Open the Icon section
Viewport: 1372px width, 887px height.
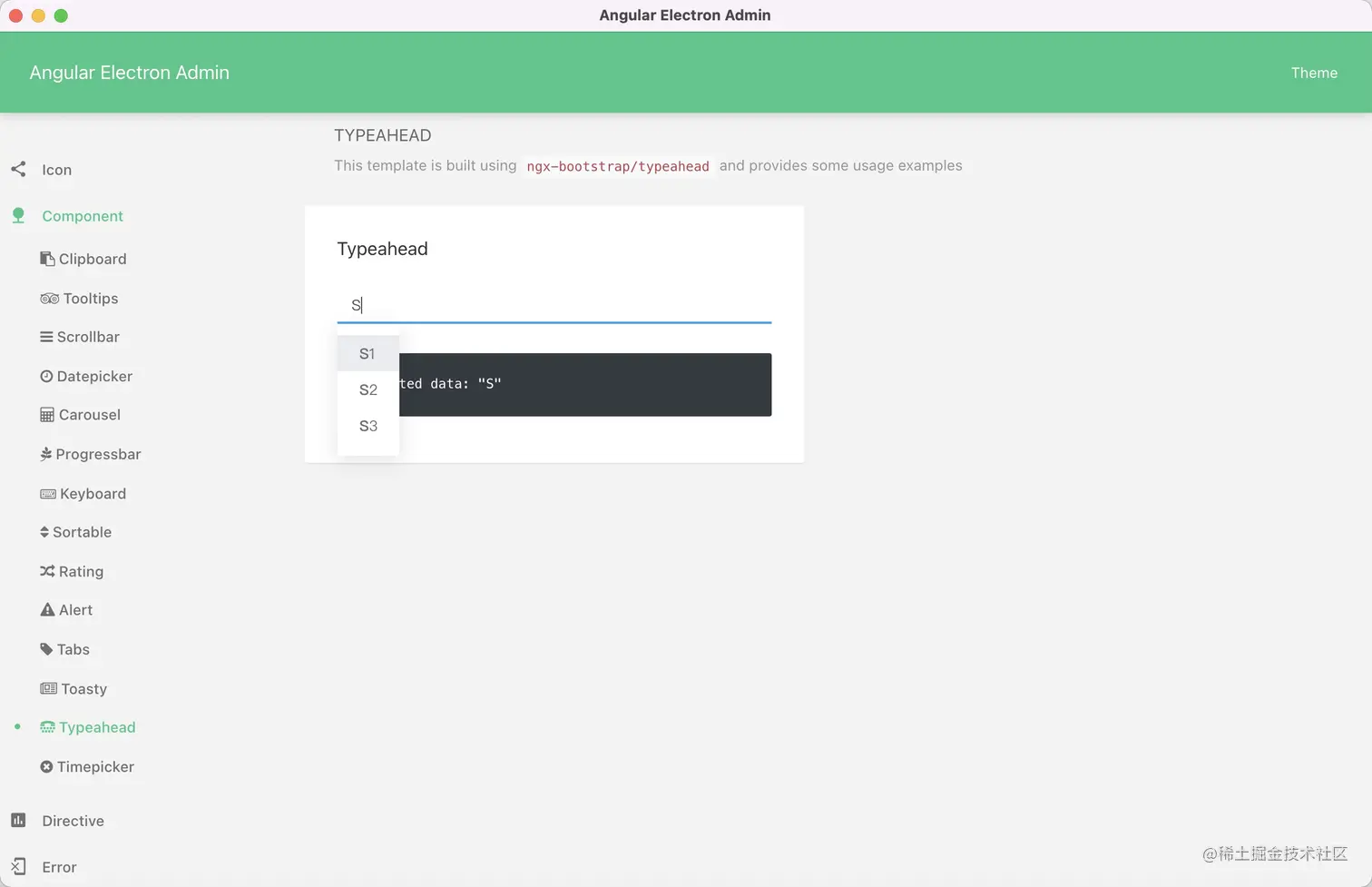coord(56,170)
